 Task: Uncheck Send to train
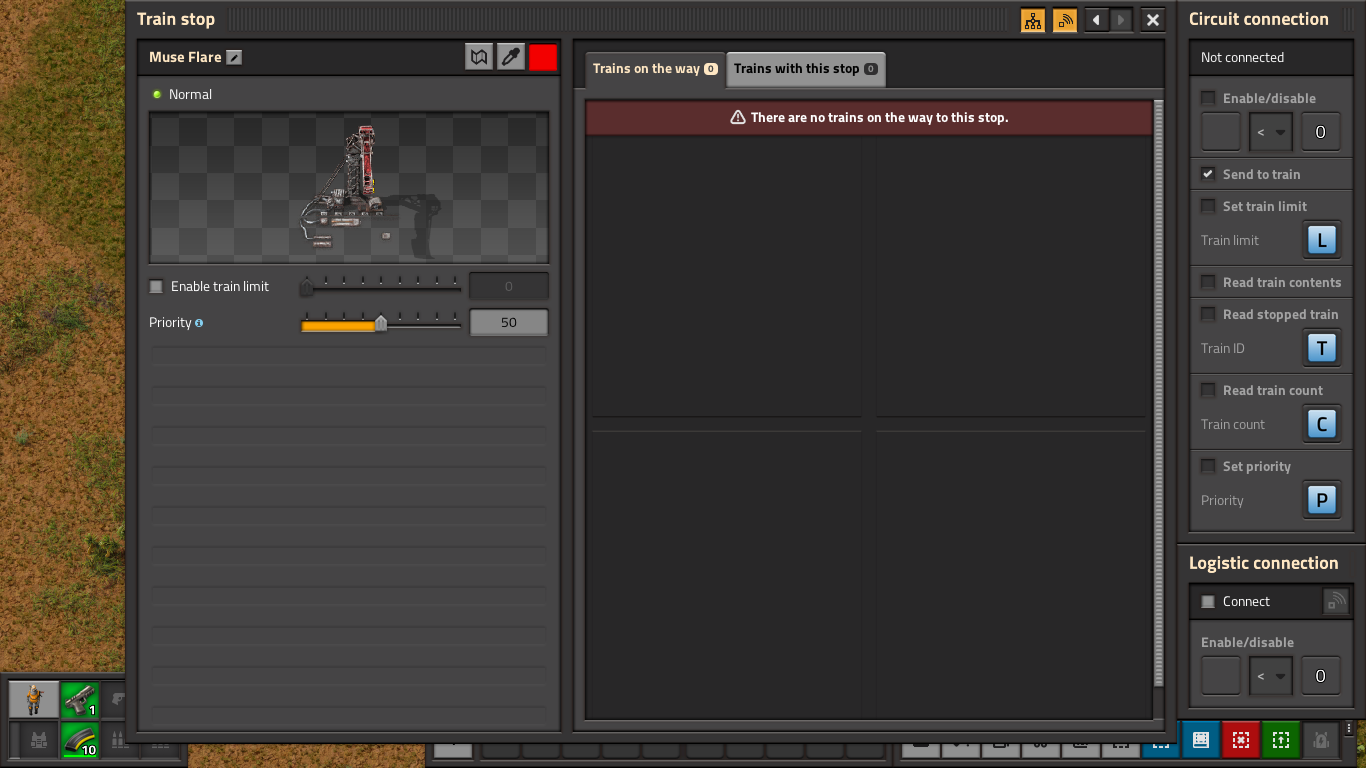[1208, 174]
